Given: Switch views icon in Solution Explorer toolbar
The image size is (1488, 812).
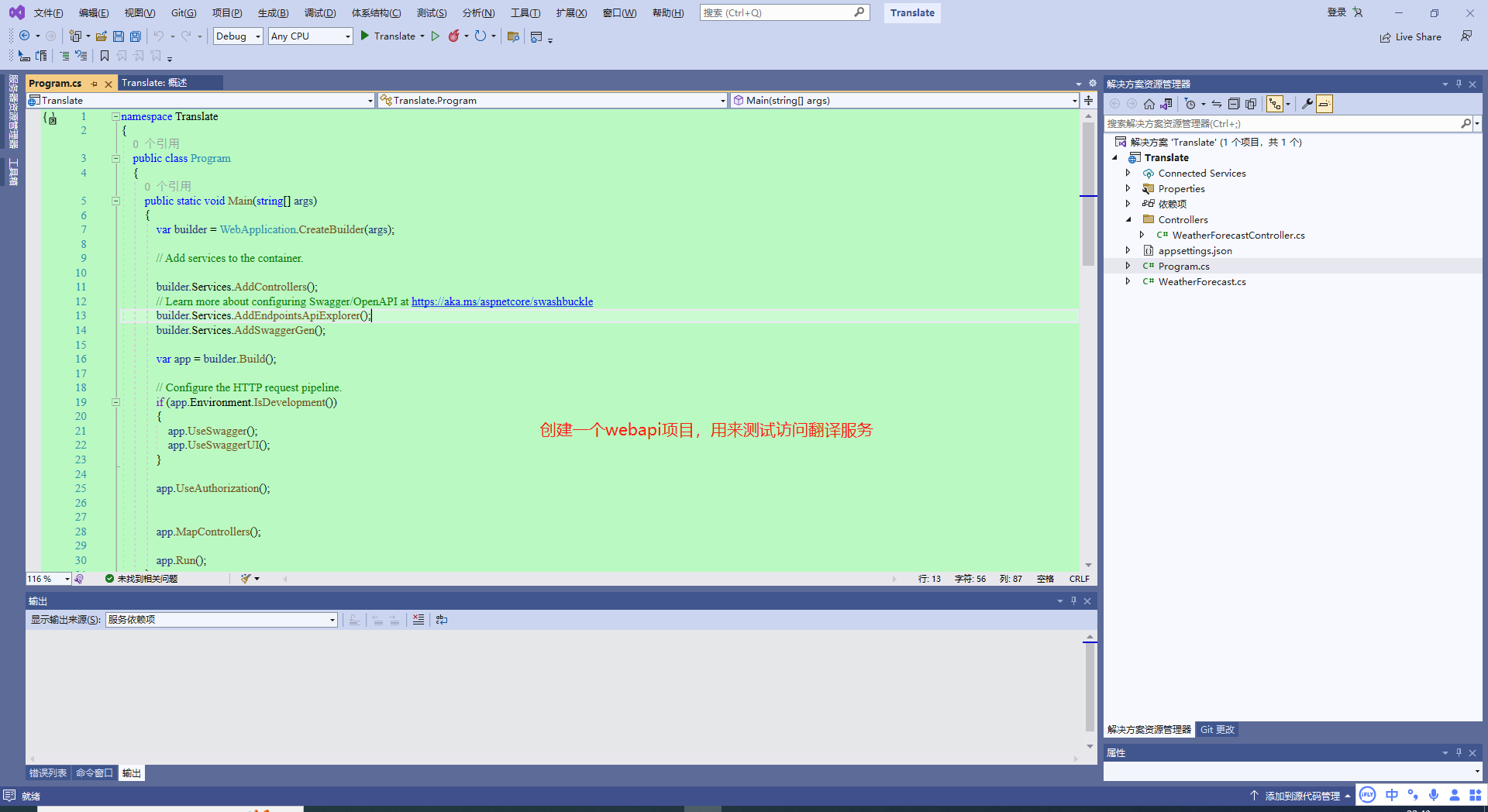Looking at the screenshot, I should [1166, 104].
